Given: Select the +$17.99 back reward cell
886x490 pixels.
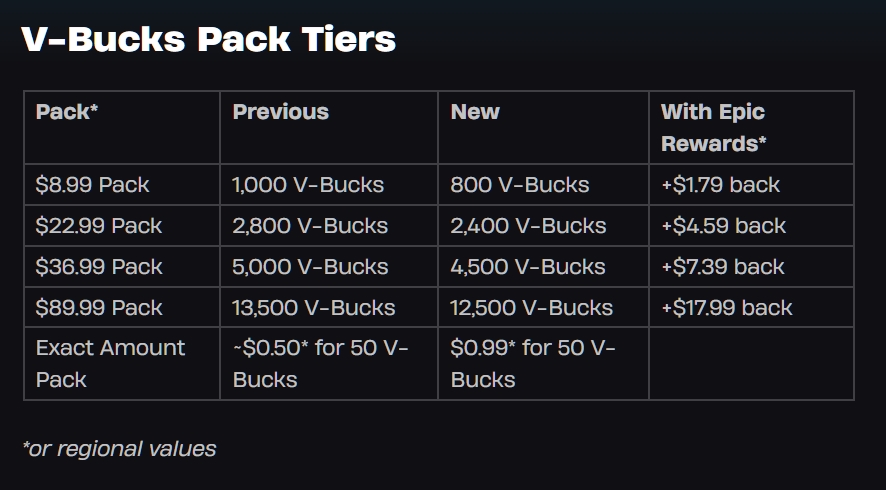Looking at the screenshot, I should pyautogui.click(x=726, y=308).
